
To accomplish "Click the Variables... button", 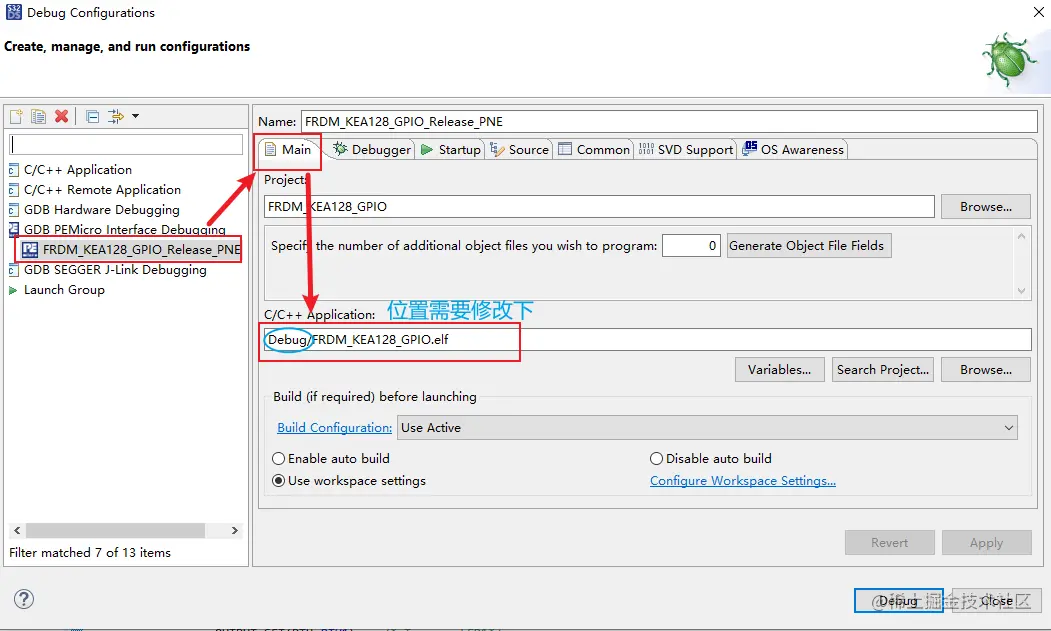I will click(780, 369).
